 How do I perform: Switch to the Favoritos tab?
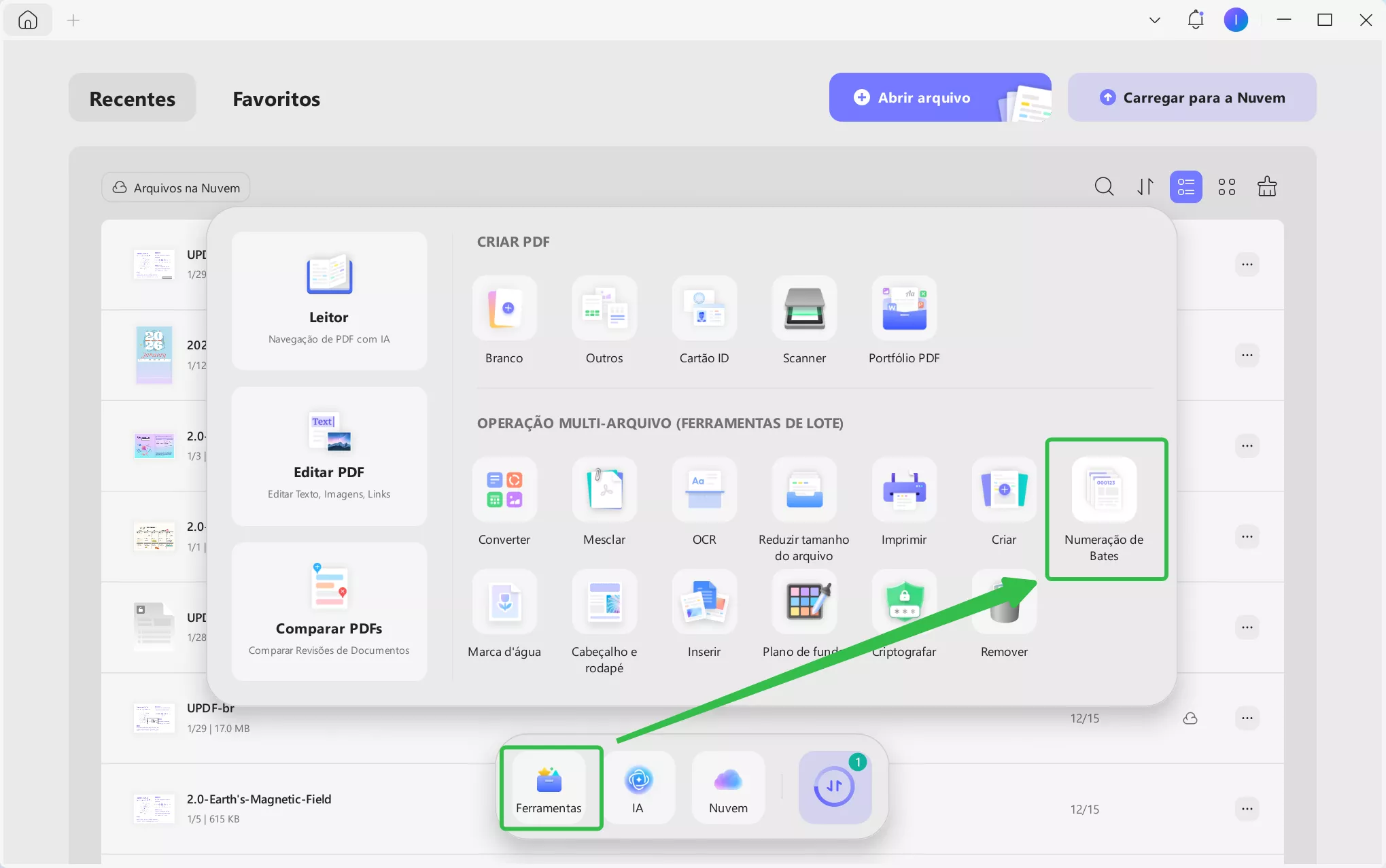pos(276,99)
